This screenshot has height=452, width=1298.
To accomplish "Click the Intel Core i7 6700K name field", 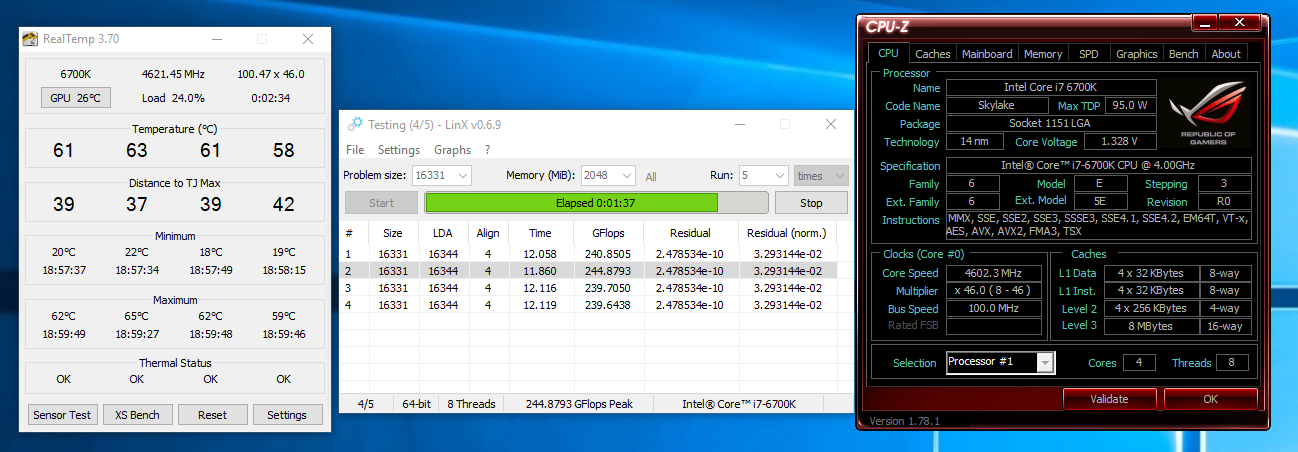I will (1050, 87).
